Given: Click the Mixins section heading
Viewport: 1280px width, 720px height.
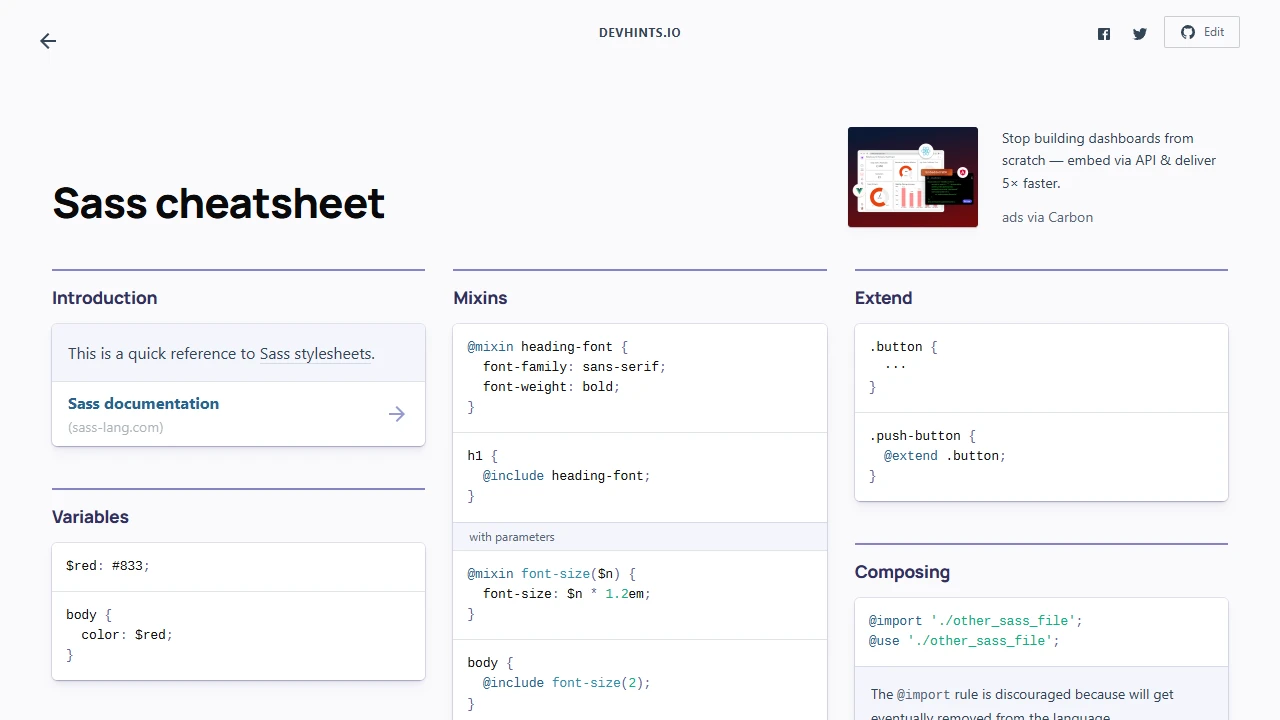Looking at the screenshot, I should coord(480,298).
